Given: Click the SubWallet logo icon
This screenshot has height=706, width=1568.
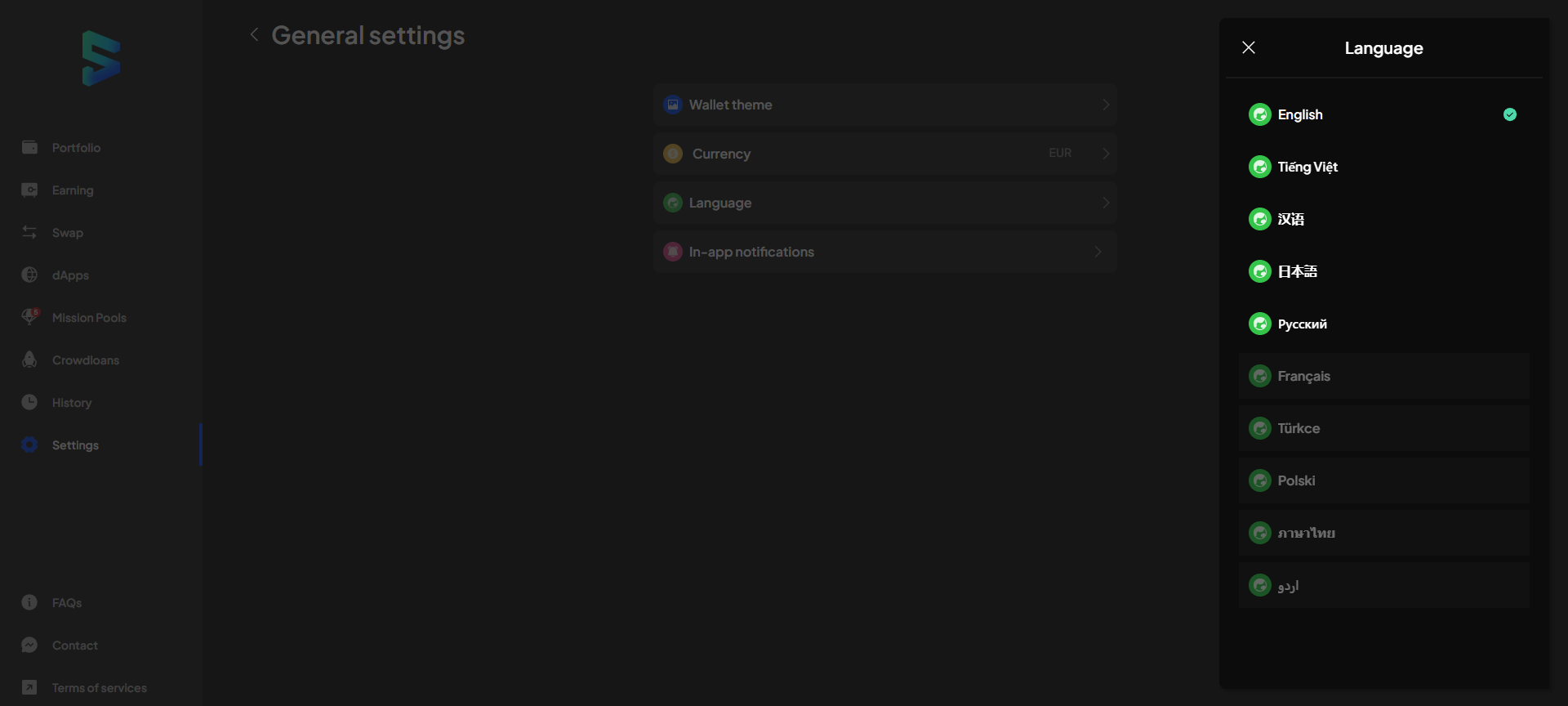Looking at the screenshot, I should 101,59.
